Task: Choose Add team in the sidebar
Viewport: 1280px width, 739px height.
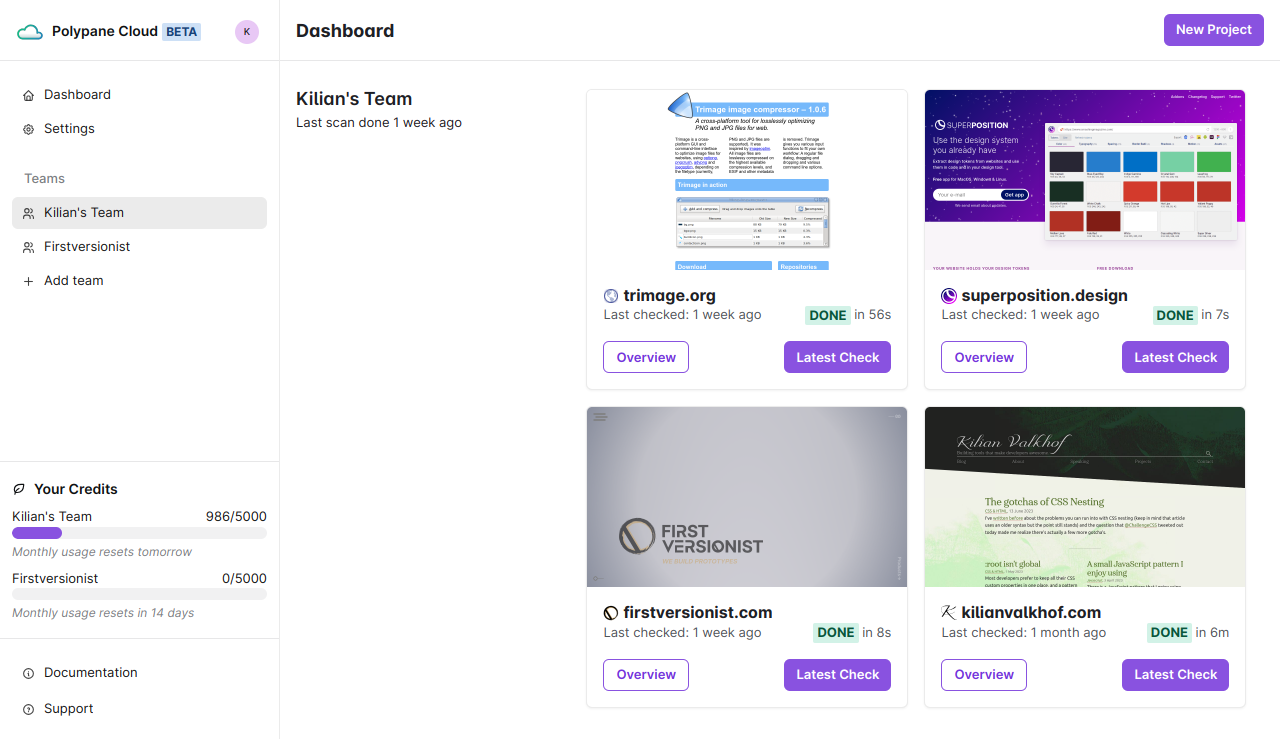Action: coord(139,281)
